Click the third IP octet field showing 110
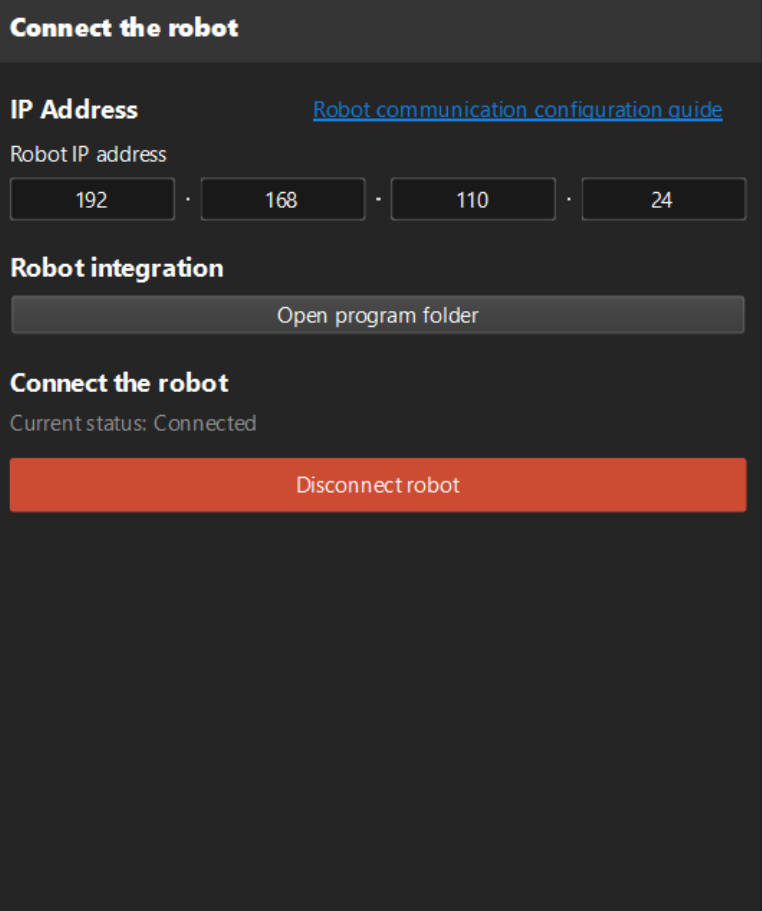The height and width of the screenshot is (911, 762). click(475, 199)
